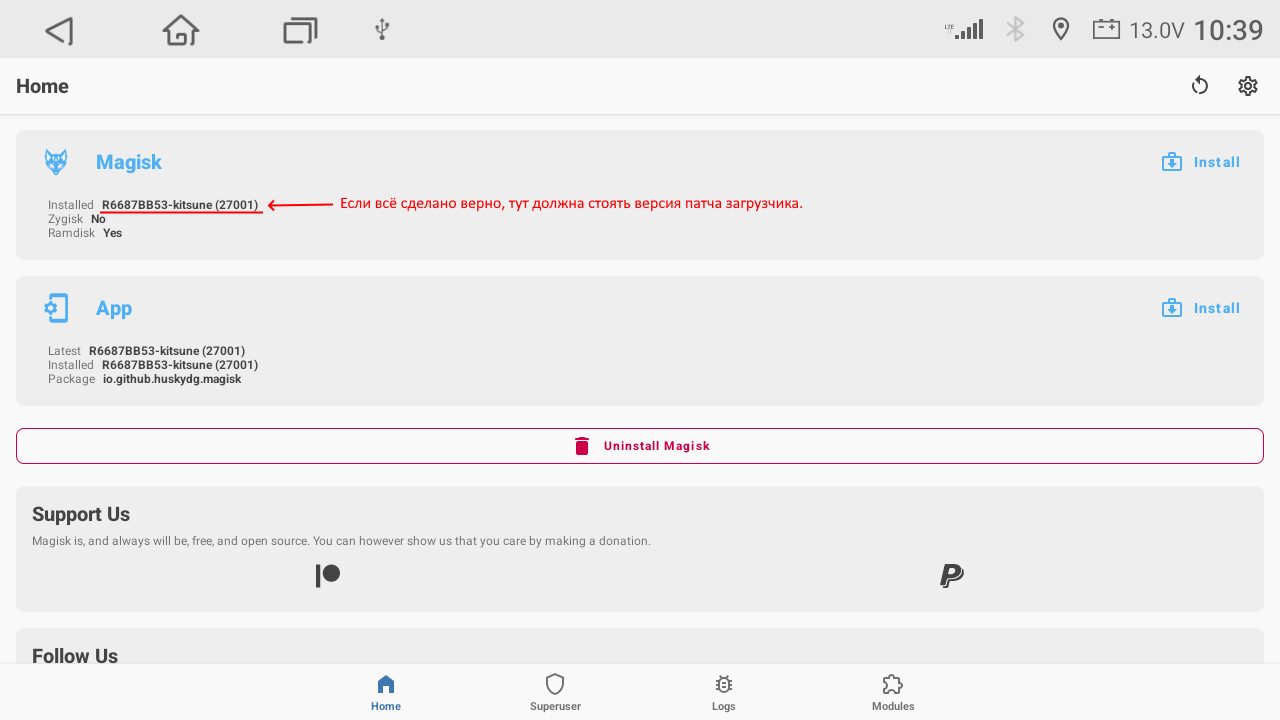The width and height of the screenshot is (1280, 720).
Task: Open Magisk settings gear icon
Action: 1247,86
